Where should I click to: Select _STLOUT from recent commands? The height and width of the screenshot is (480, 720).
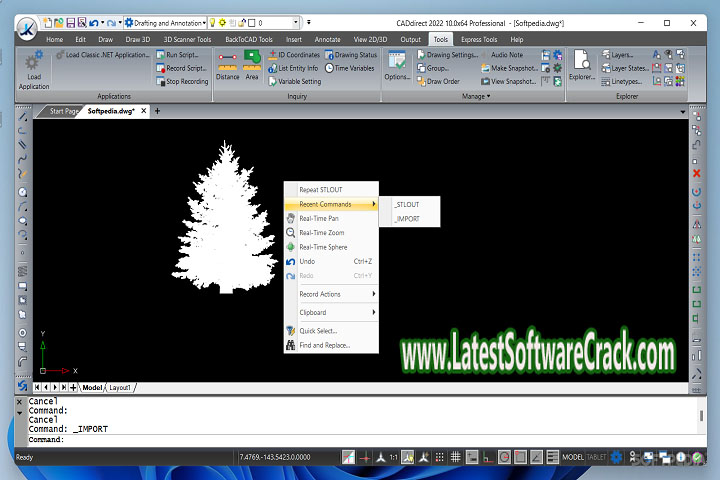coord(407,204)
